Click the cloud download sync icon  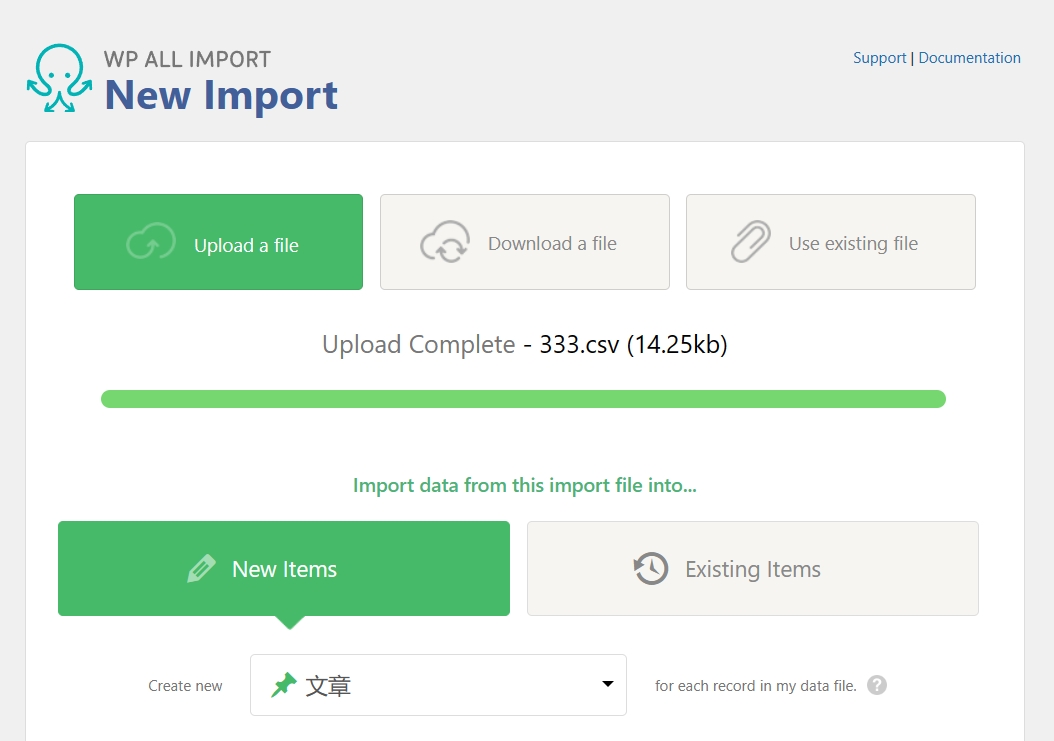coord(445,241)
